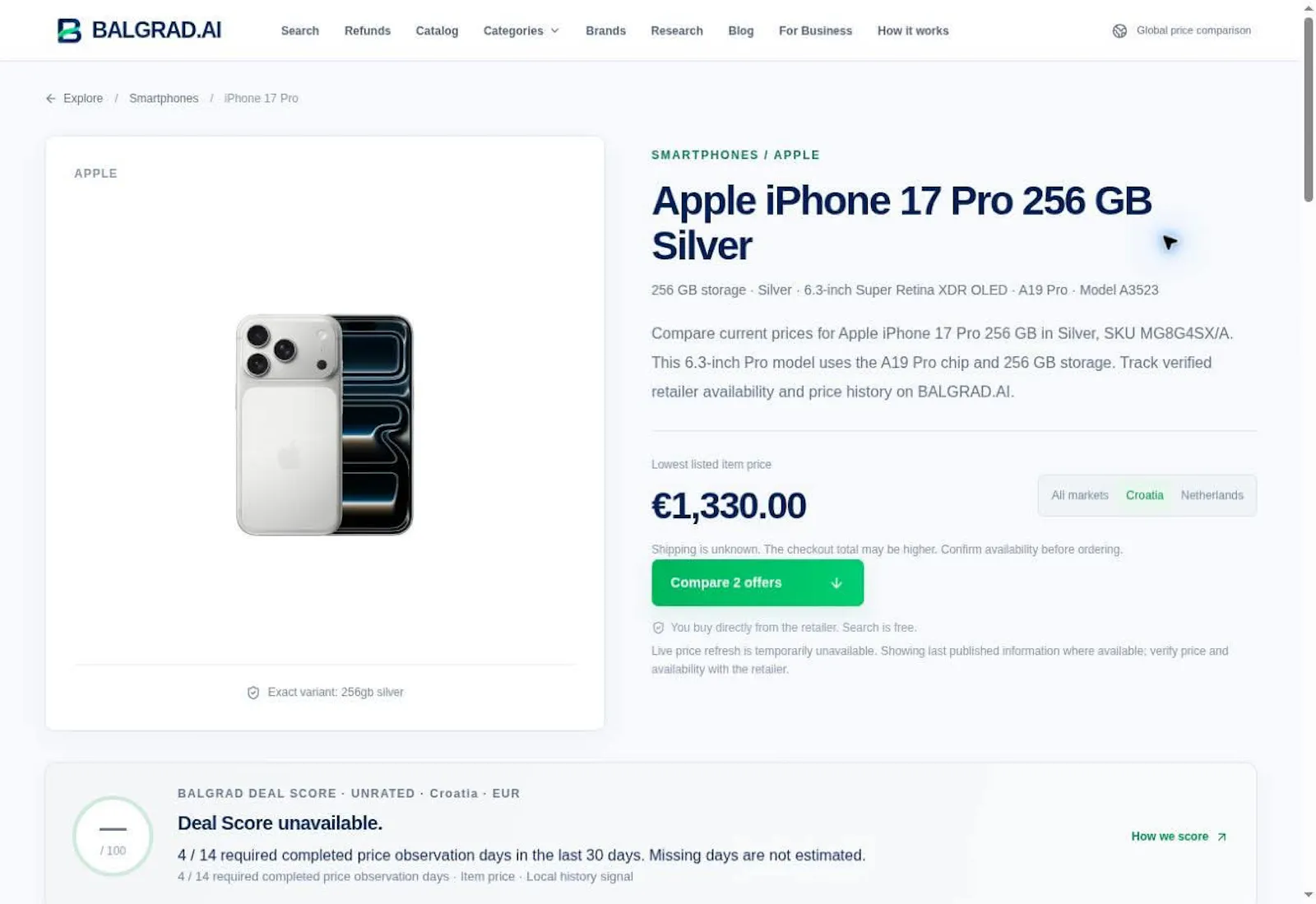Select the Netherlands market filter
1316x904 pixels.
[x=1212, y=495]
